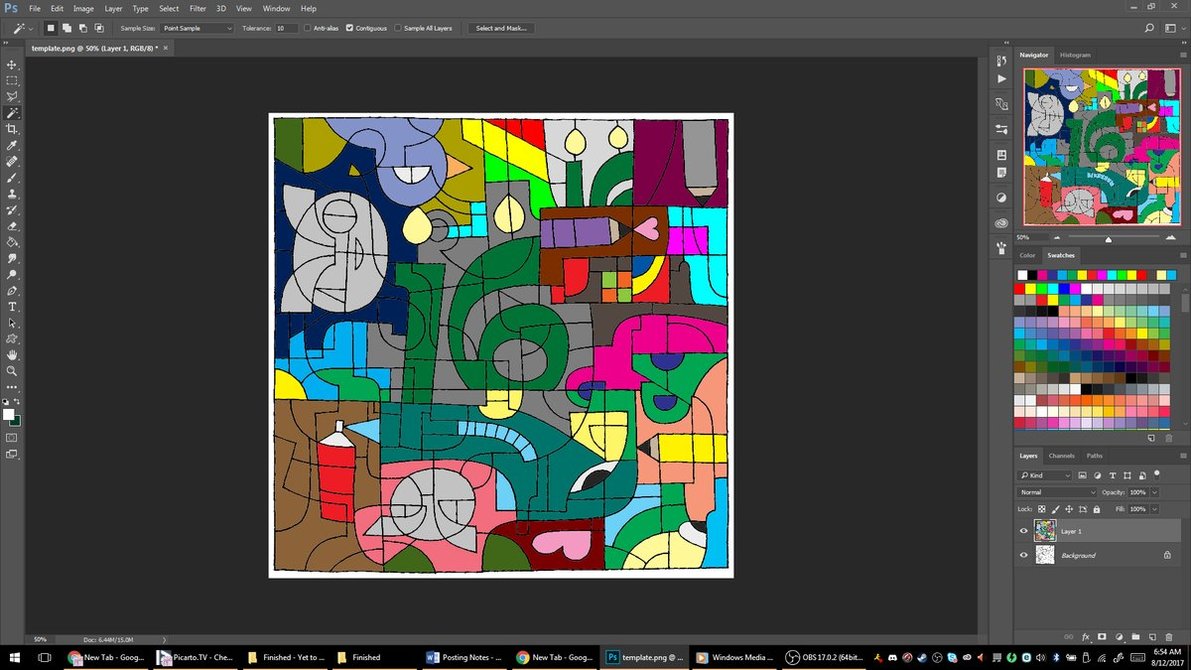
Task: Open the Filter menu
Action: [x=198, y=8]
